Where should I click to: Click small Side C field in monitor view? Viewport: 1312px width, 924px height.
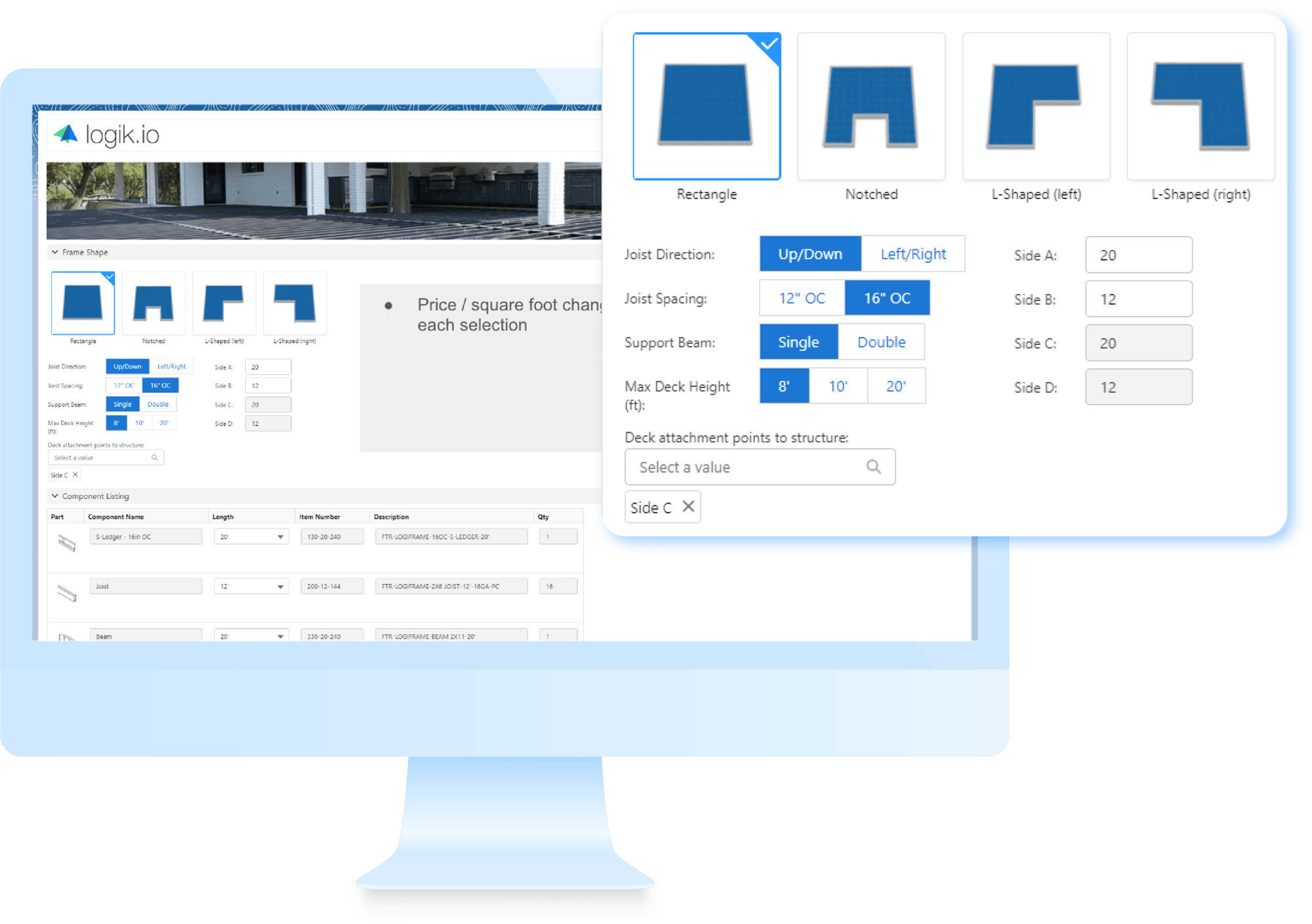click(x=268, y=405)
